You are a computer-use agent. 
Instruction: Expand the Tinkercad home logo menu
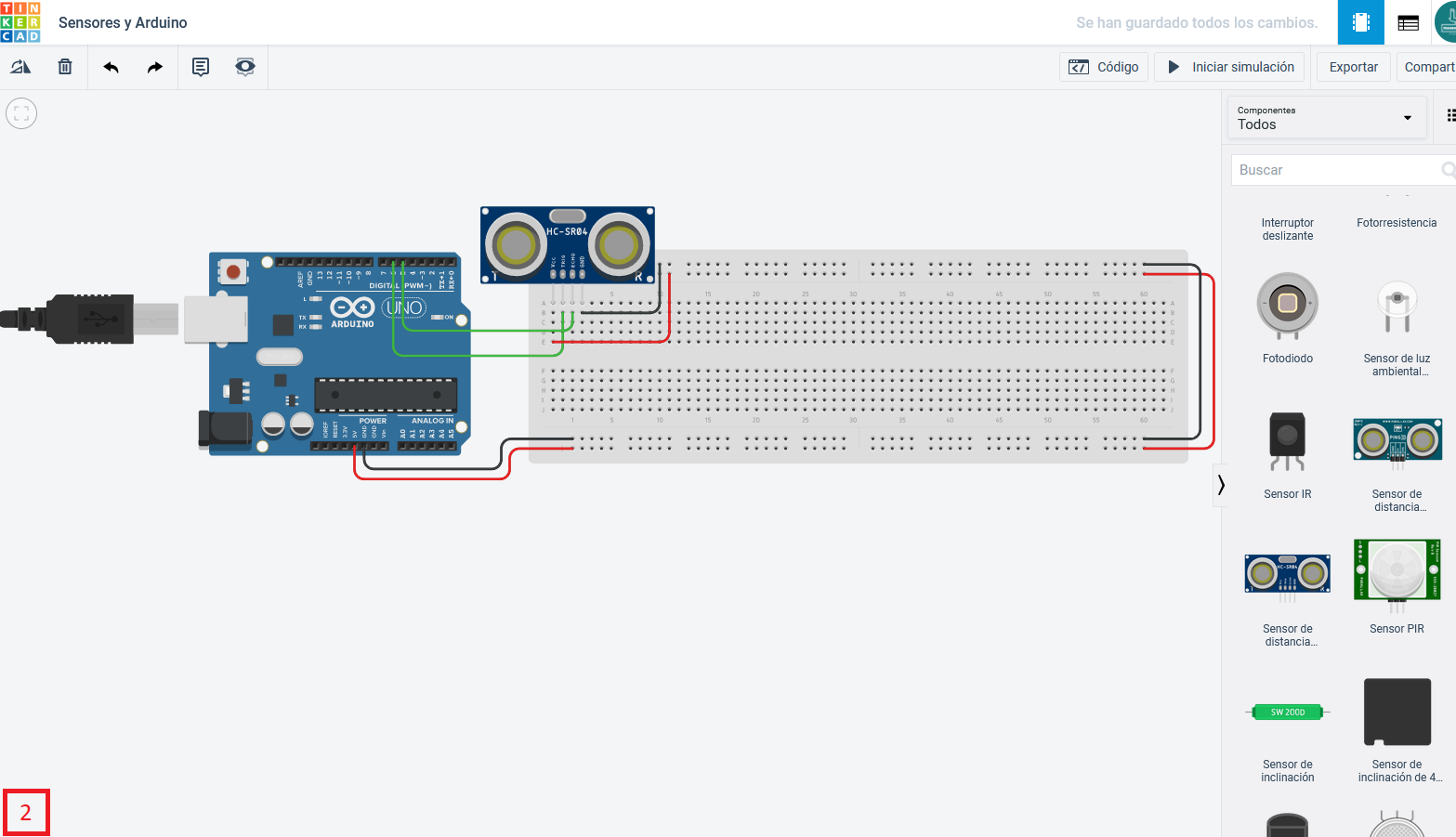pyautogui.click(x=20, y=21)
